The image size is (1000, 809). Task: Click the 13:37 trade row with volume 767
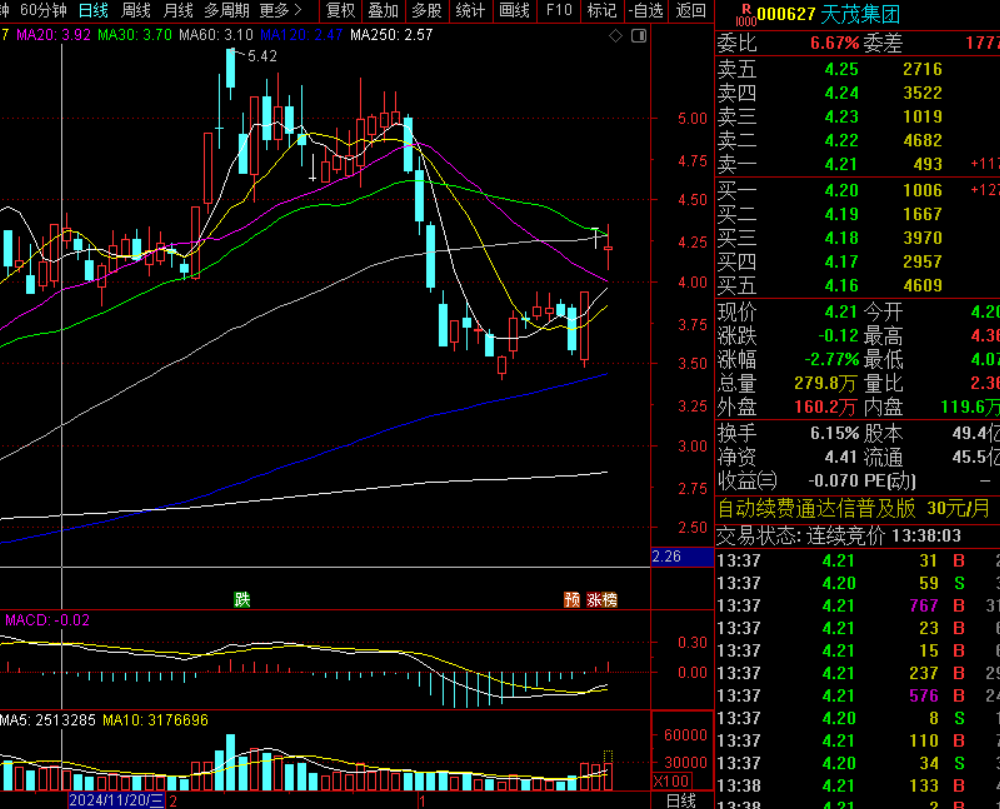tap(857, 606)
